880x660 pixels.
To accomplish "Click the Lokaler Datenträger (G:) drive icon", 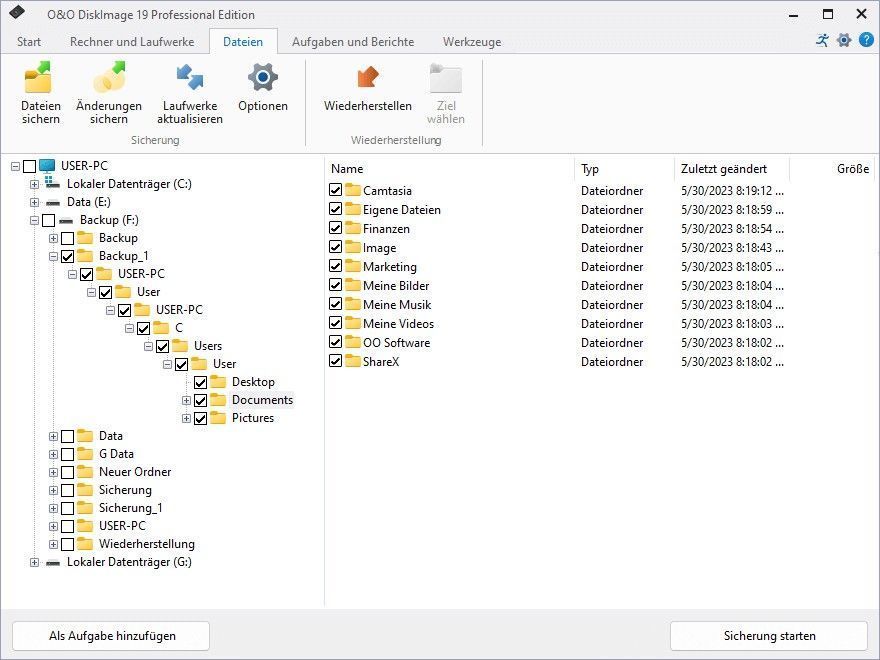I will pyautogui.click(x=53, y=562).
